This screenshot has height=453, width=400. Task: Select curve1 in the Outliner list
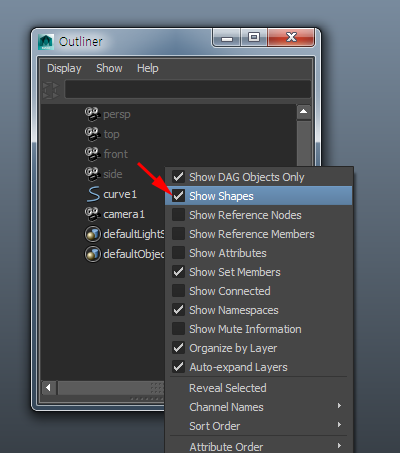click(x=120, y=194)
